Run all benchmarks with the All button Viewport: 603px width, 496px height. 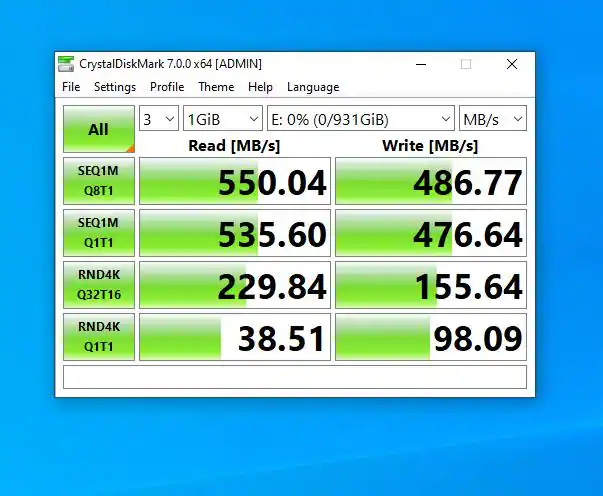98,129
